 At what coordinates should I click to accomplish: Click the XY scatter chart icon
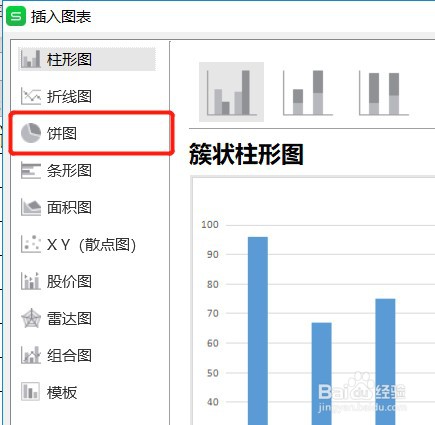[x=31, y=244]
